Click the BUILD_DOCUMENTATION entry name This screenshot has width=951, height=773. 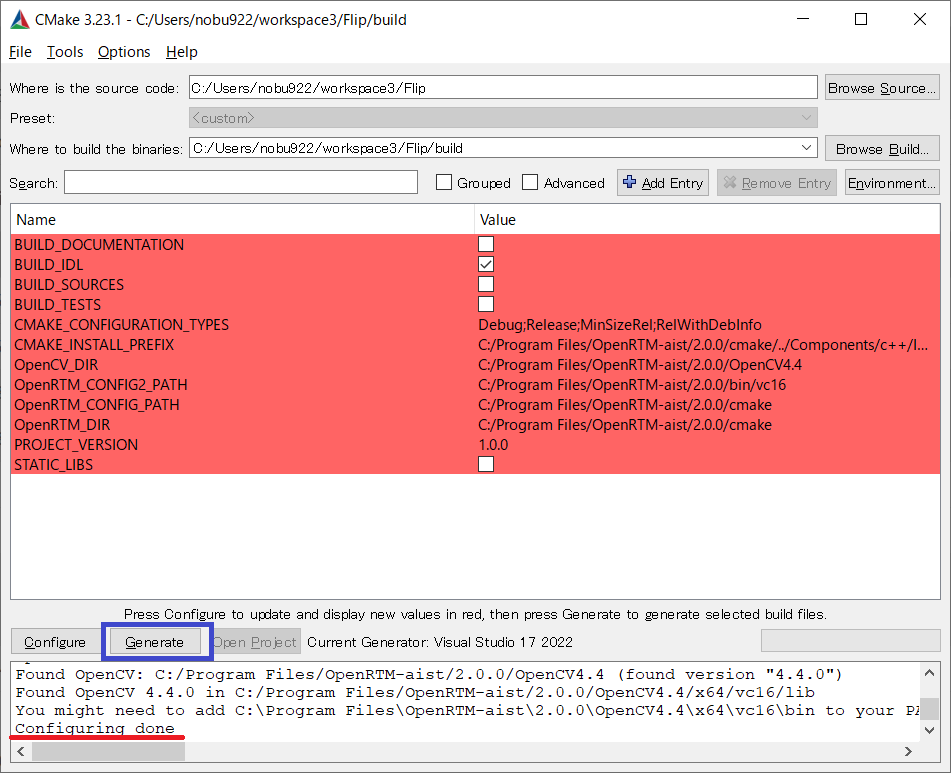pos(99,244)
